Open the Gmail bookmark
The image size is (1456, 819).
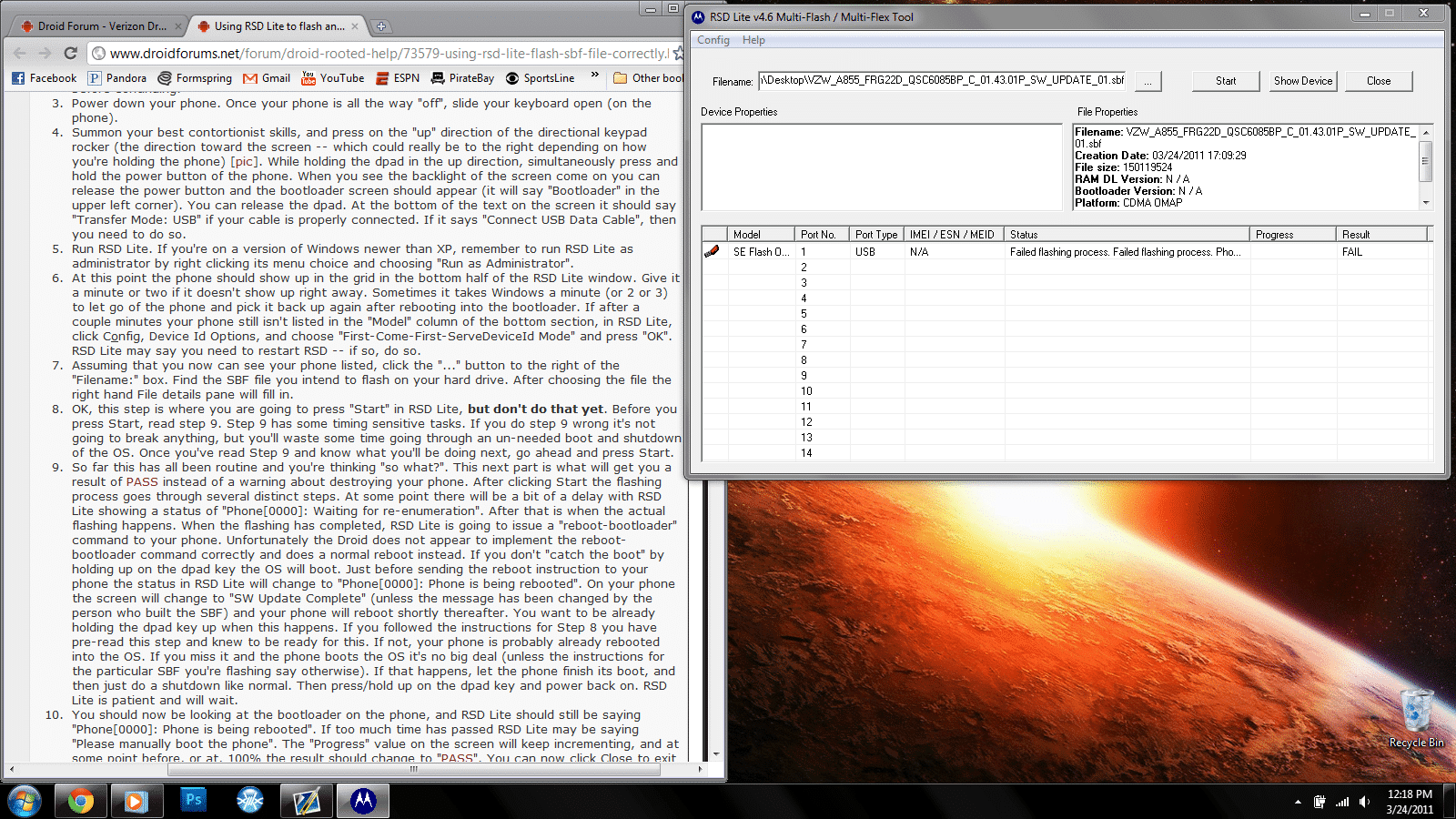pos(267,78)
